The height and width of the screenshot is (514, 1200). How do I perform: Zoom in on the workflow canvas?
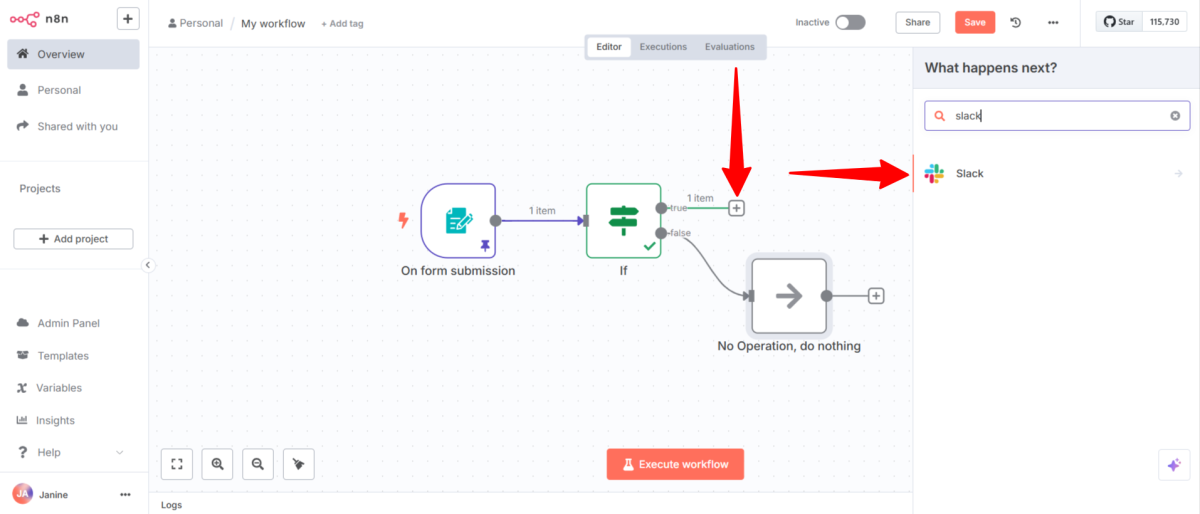click(217, 464)
